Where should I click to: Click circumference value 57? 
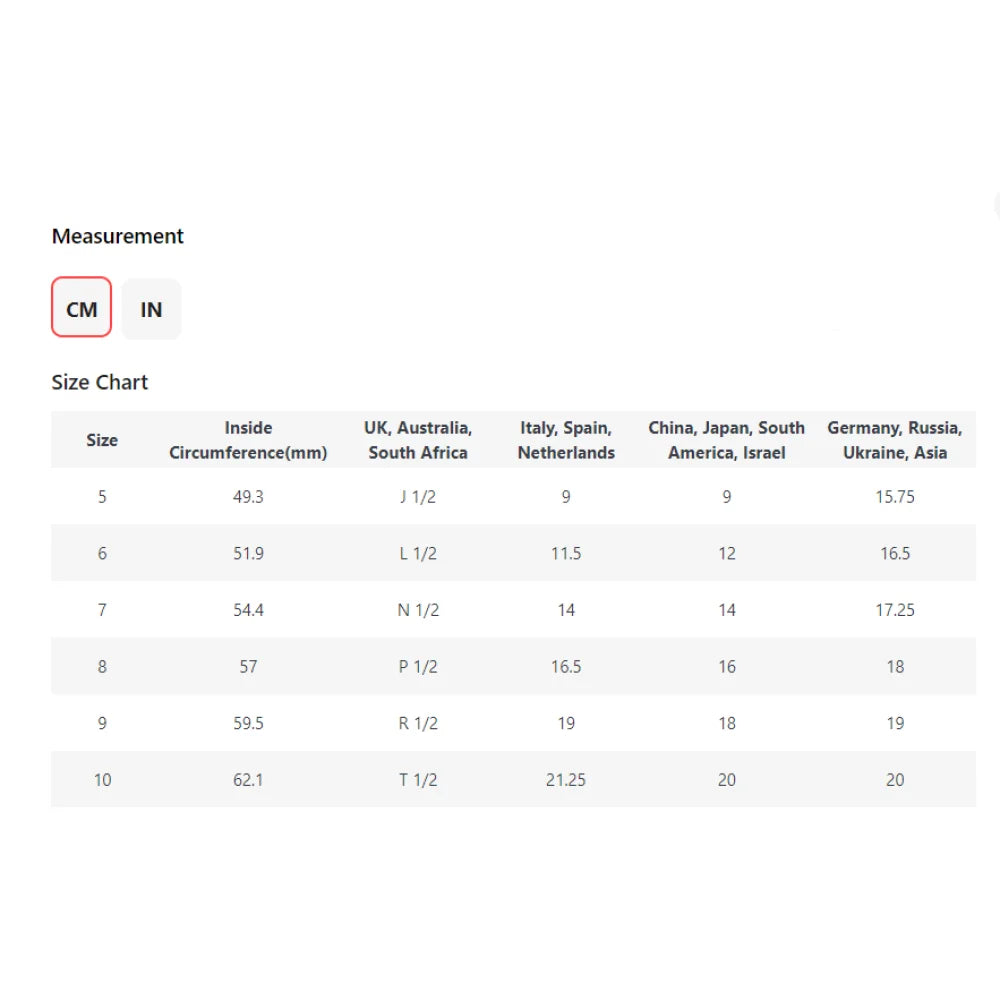[248, 666]
